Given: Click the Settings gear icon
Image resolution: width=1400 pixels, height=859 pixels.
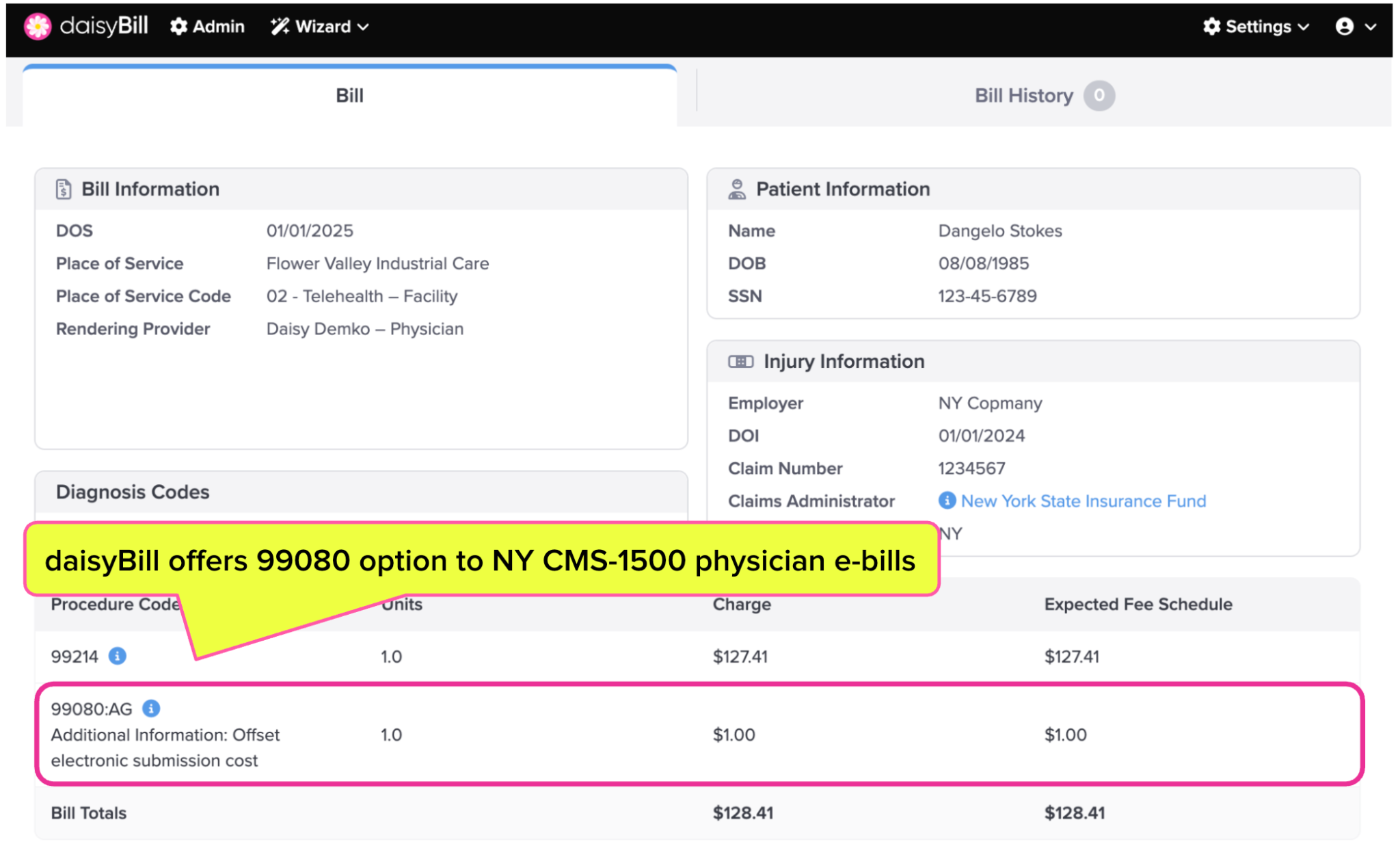Looking at the screenshot, I should click(1211, 27).
